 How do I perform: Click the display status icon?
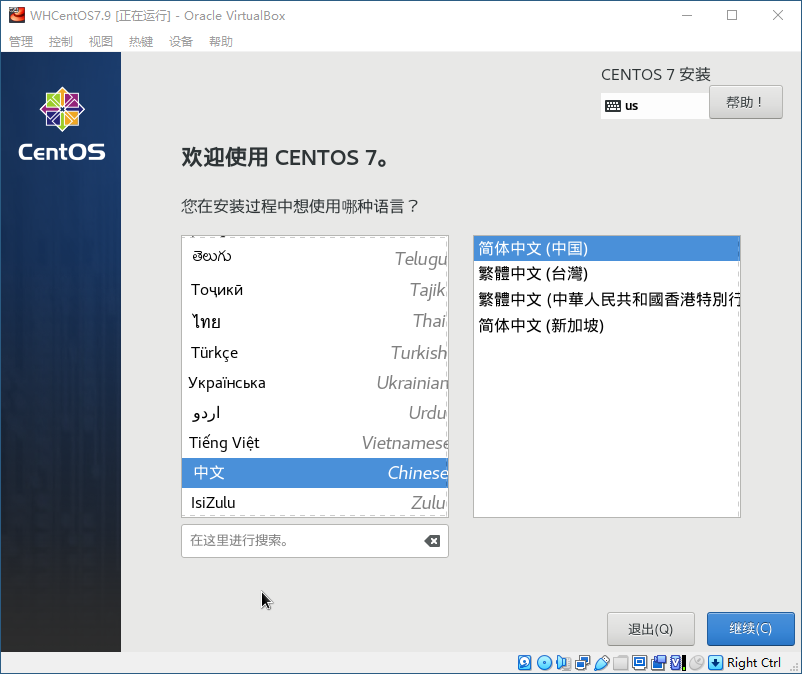click(639, 663)
